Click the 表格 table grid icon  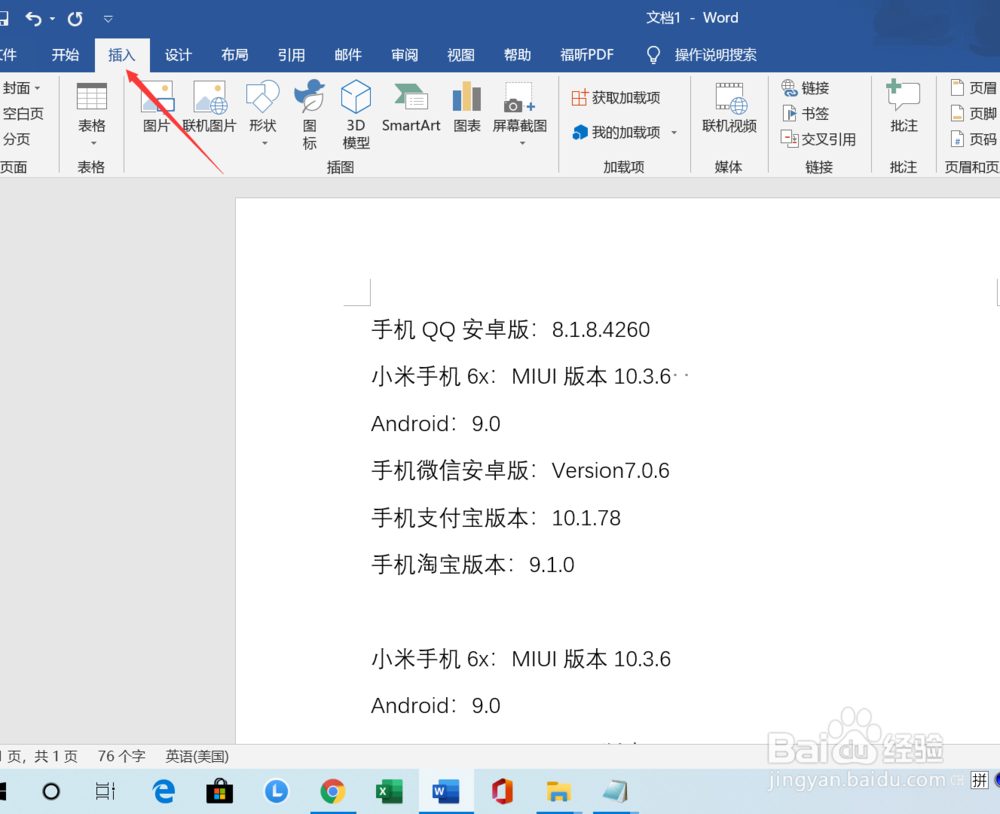(92, 97)
